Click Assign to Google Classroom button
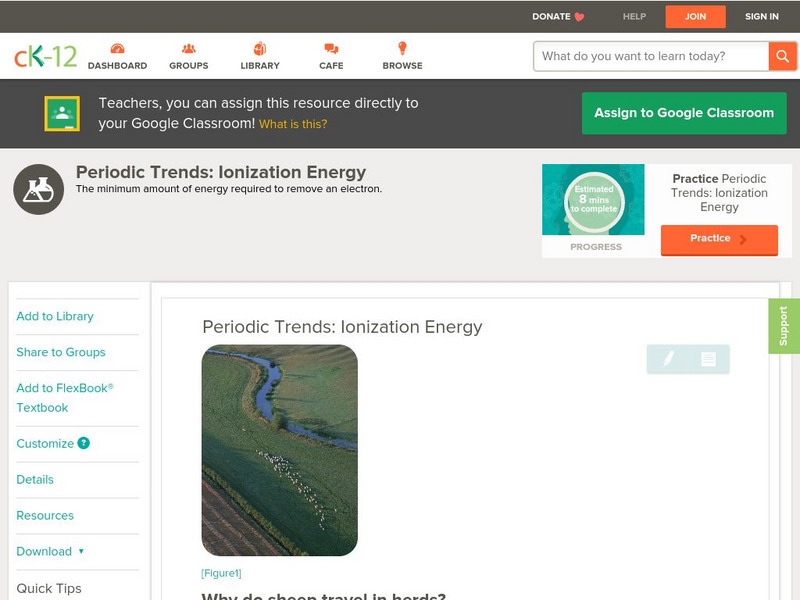Screen dimensions: 800x600 684,113
